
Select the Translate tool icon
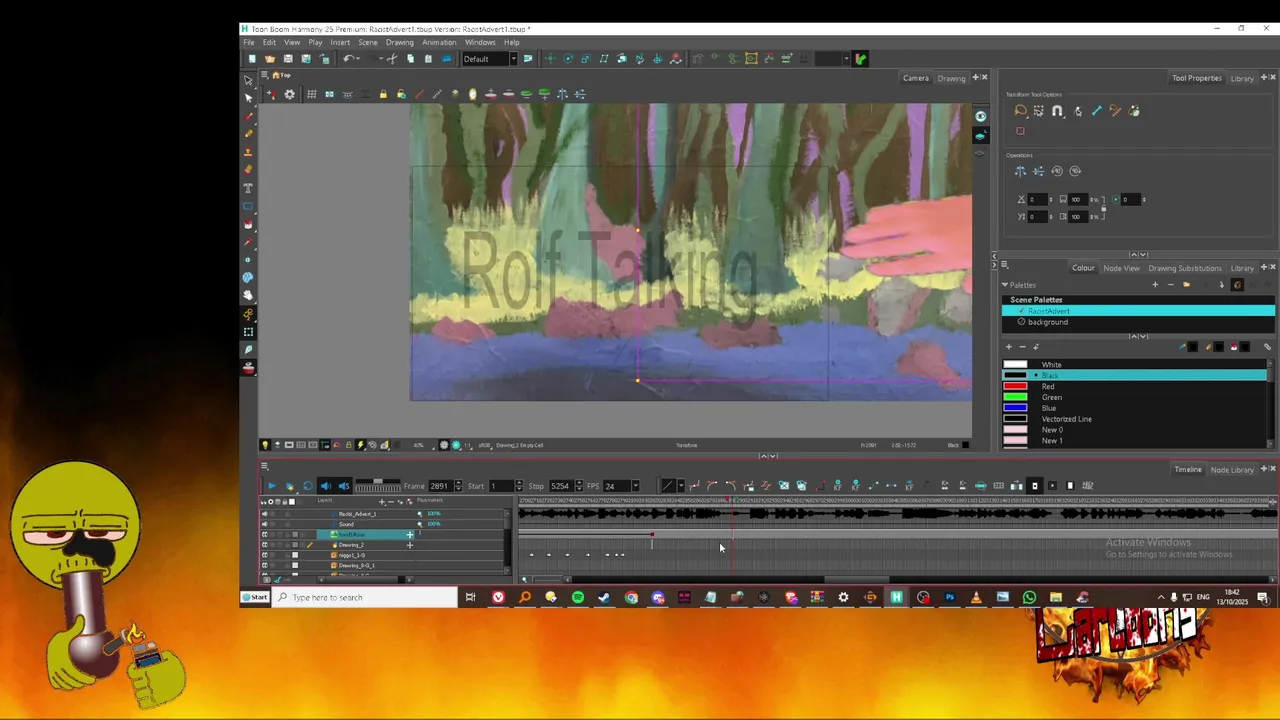(550, 59)
